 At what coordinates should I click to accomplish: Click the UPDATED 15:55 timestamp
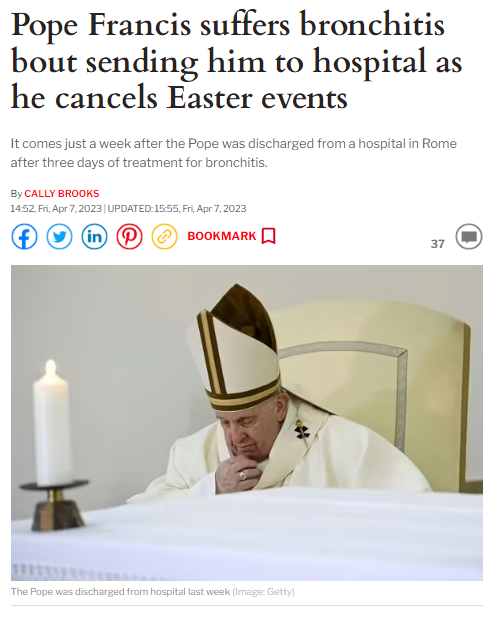point(177,208)
